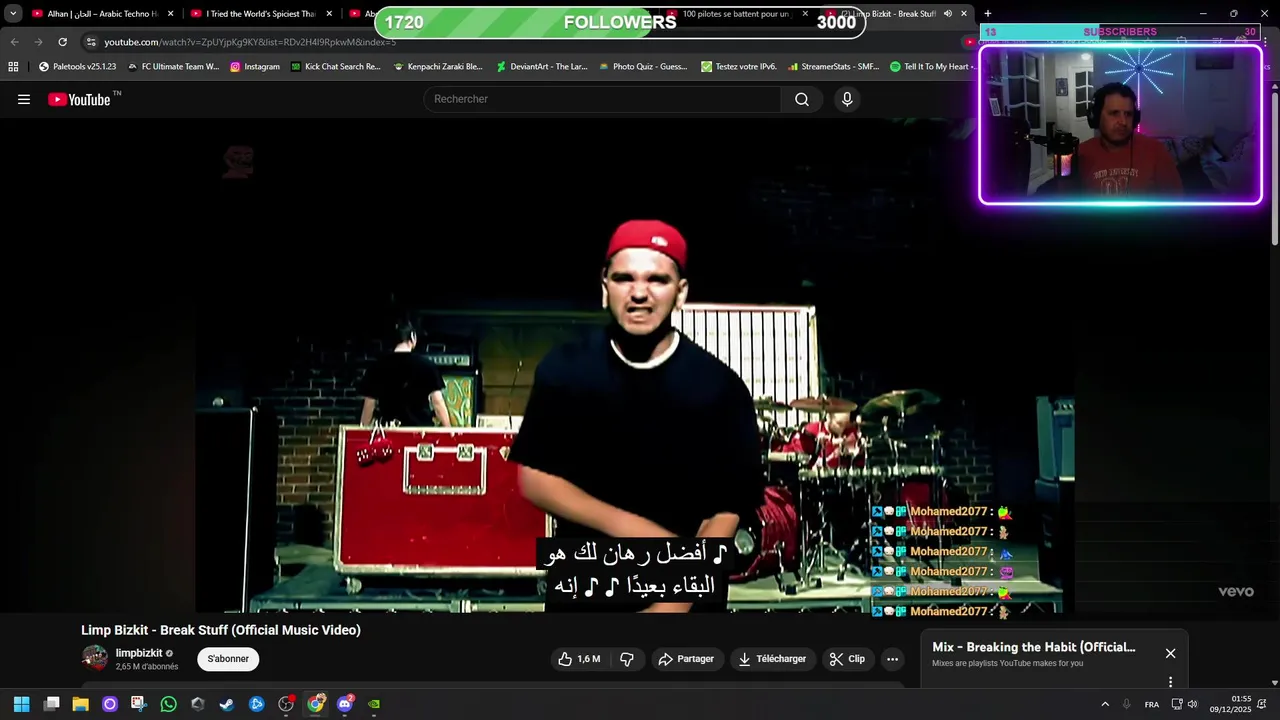Open Kick Chat Search bookmark

336,67
